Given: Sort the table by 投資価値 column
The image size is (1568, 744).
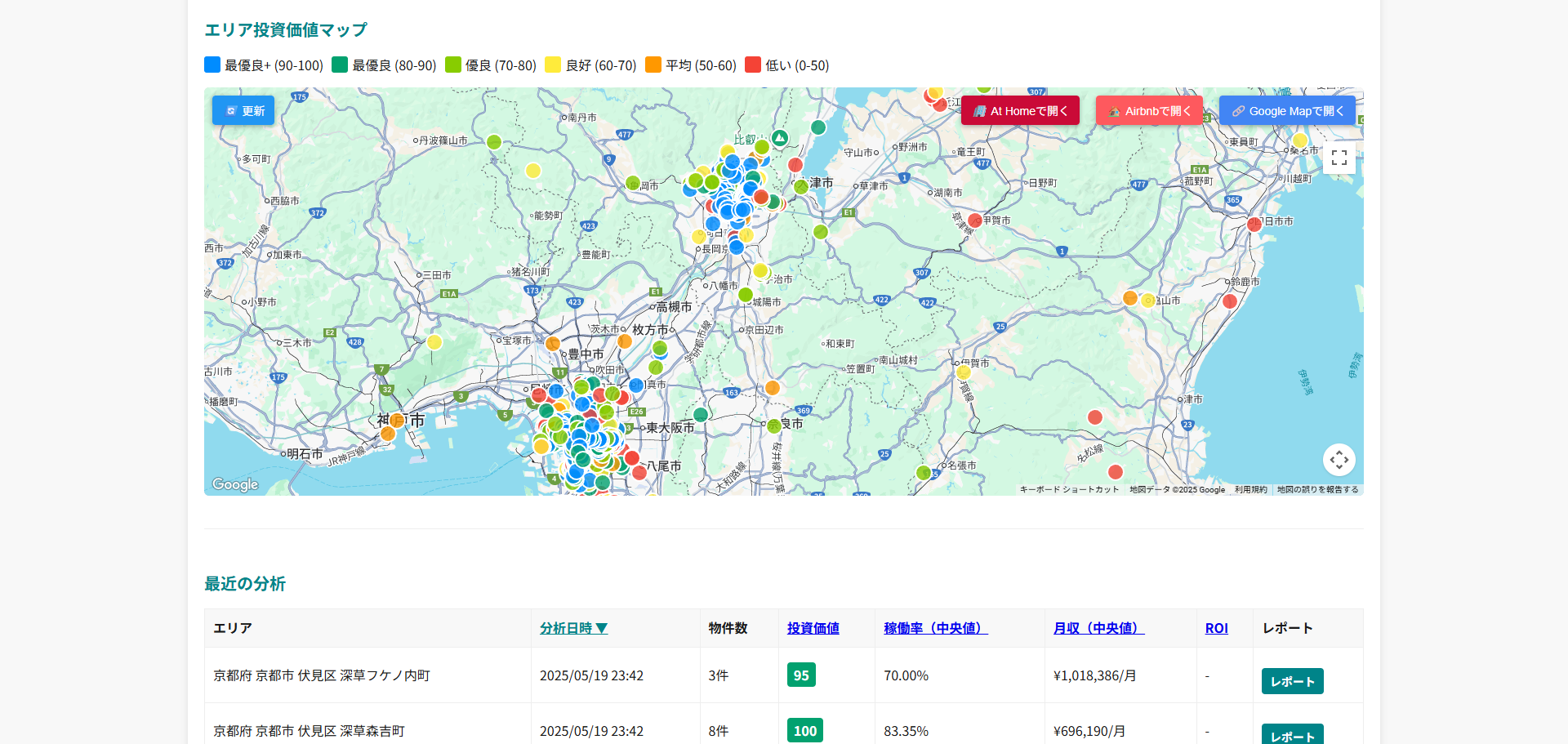Looking at the screenshot, I should 813,628.
